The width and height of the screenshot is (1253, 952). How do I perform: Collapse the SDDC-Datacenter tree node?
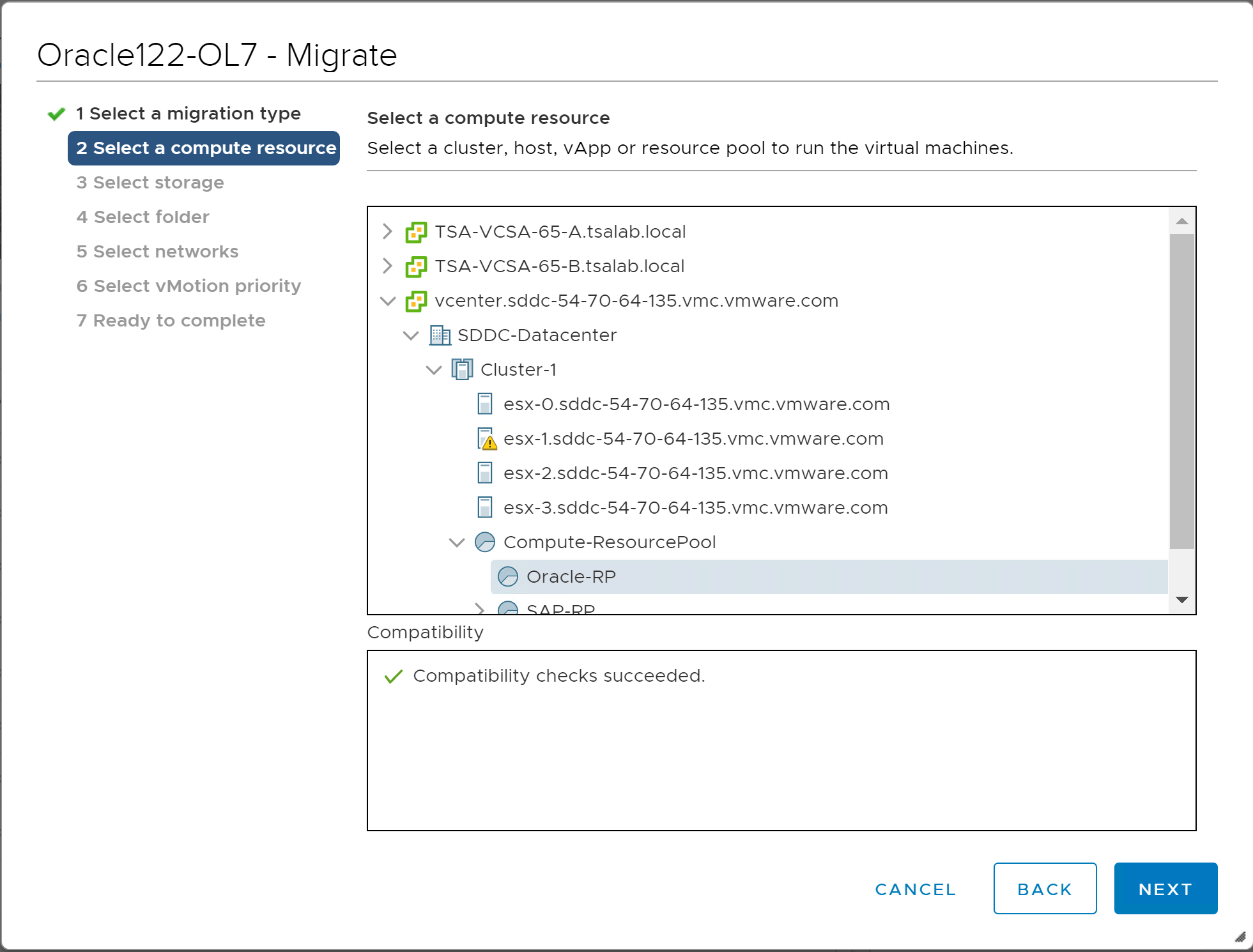411,335
